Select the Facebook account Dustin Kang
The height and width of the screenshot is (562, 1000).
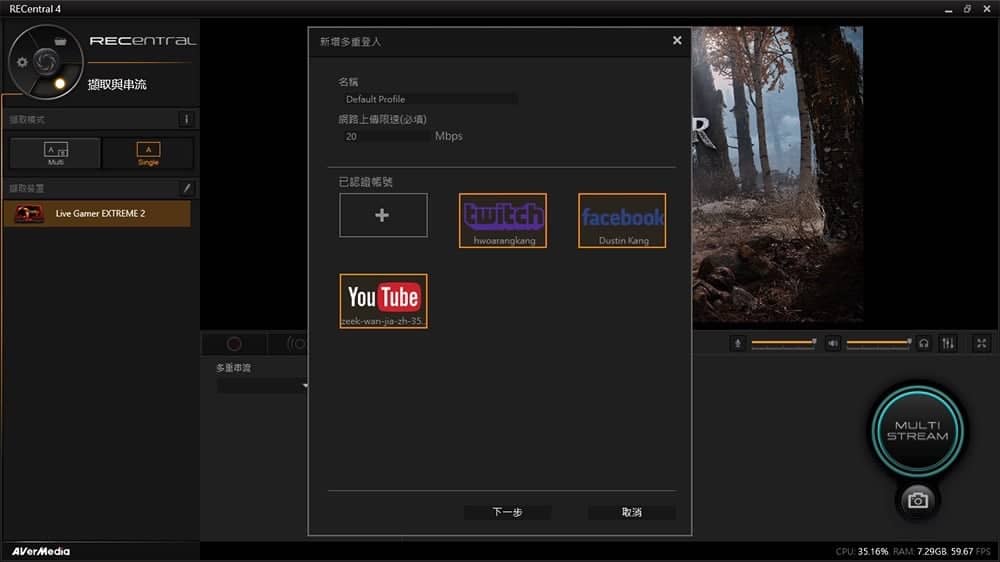pyautogui.click(x=622, y=221)
